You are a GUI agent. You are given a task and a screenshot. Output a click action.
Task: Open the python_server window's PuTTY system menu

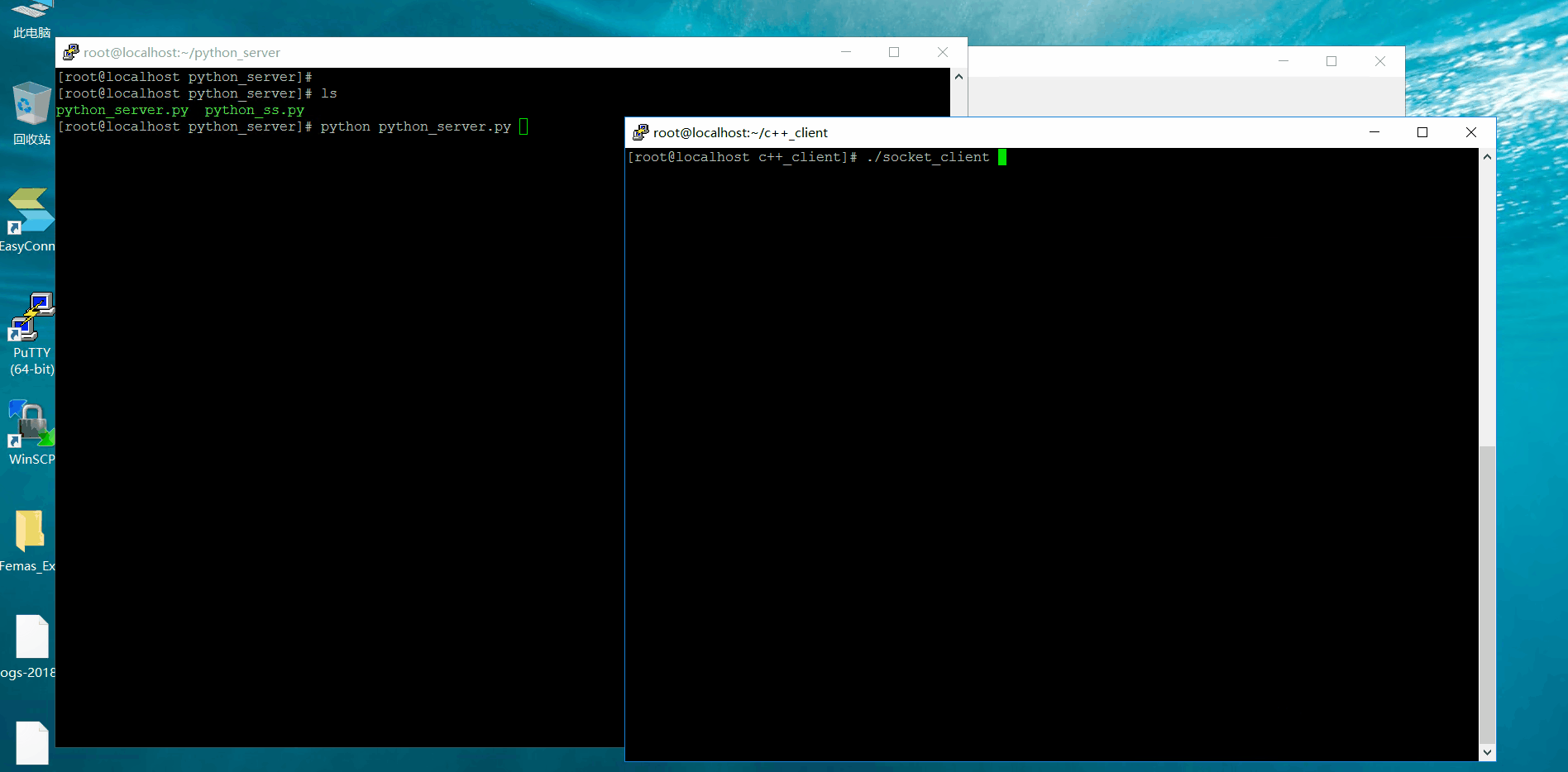point(69,51)
